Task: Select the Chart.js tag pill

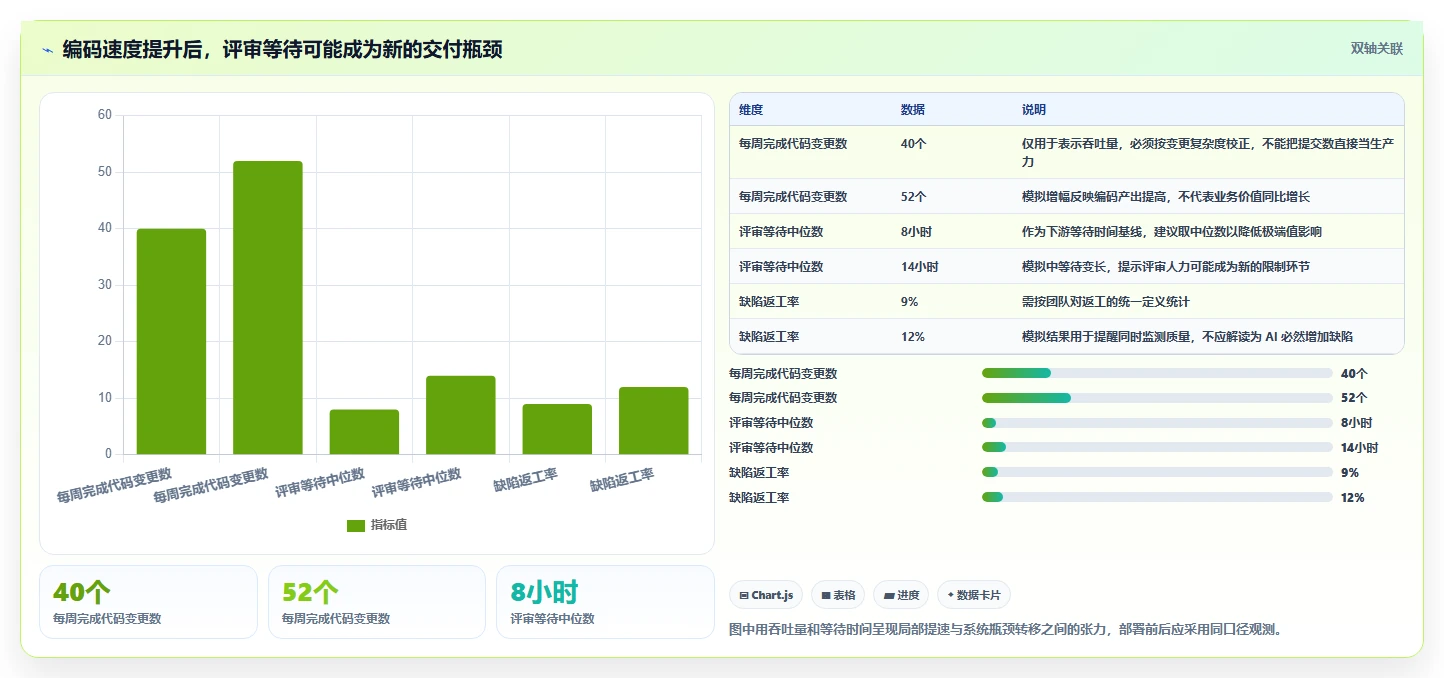Action: click(766, 595)
